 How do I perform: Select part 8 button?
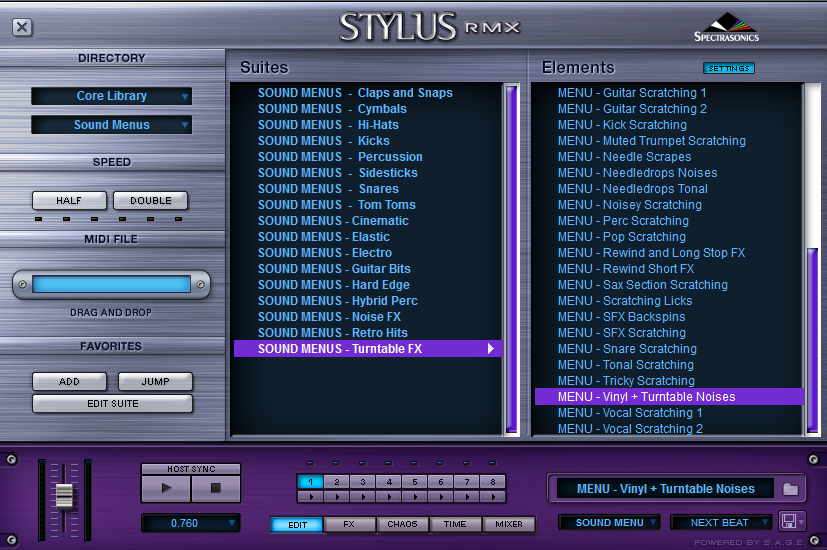click(x=493, y=482)
